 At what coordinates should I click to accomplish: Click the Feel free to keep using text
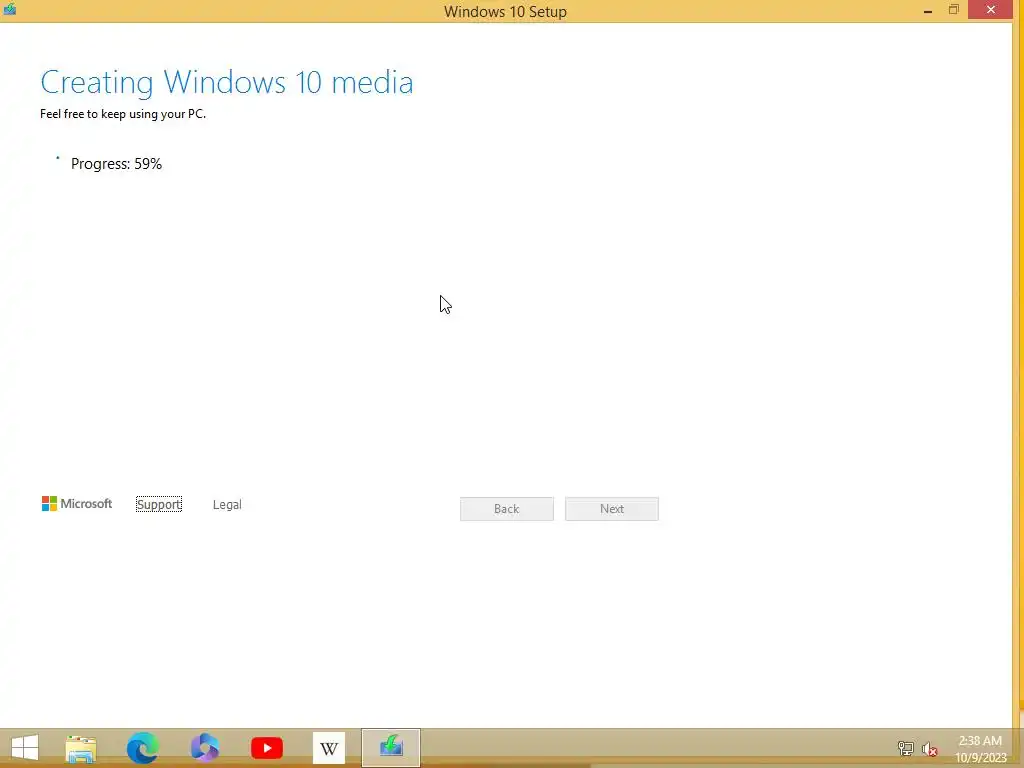click(x=123, y=114)
